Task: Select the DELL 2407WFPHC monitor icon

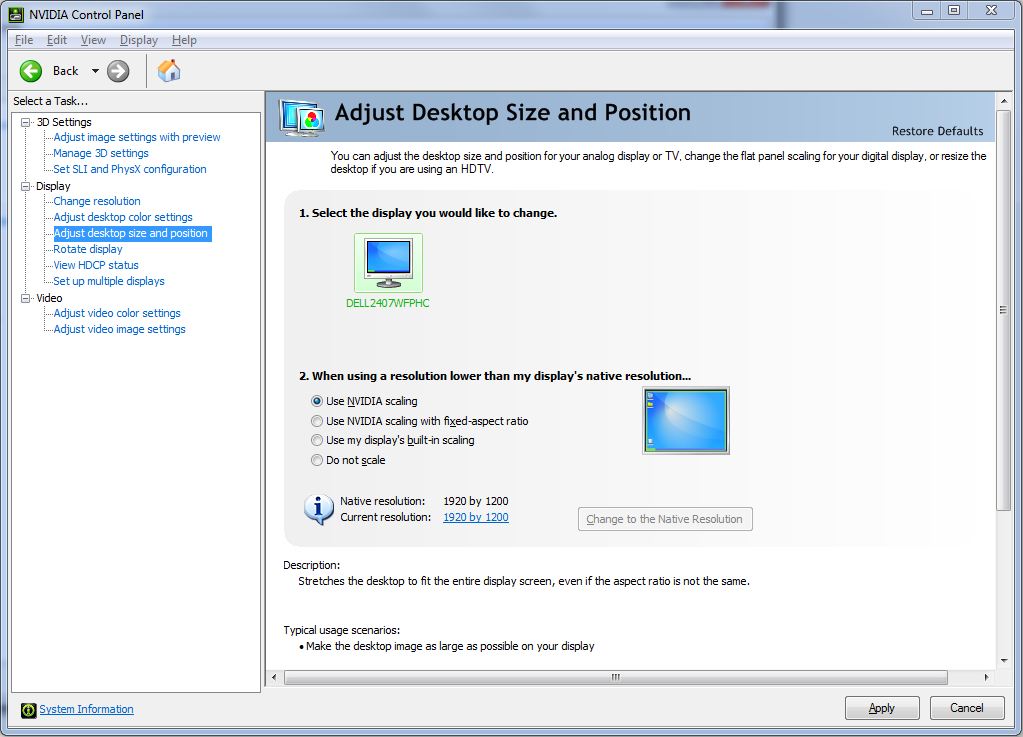Action: click(x=388, y=263)
